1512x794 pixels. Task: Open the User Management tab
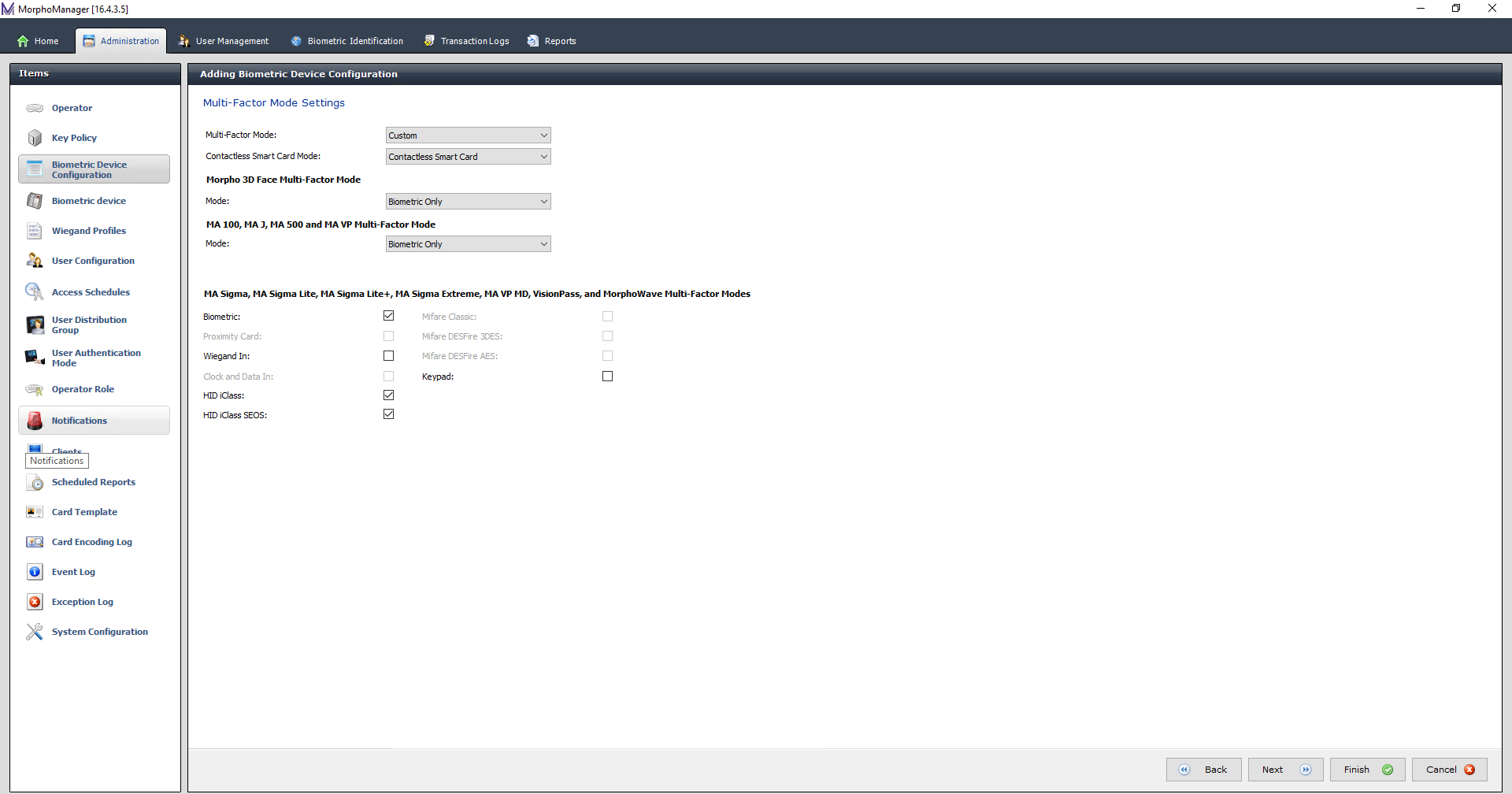pos(224,41)
